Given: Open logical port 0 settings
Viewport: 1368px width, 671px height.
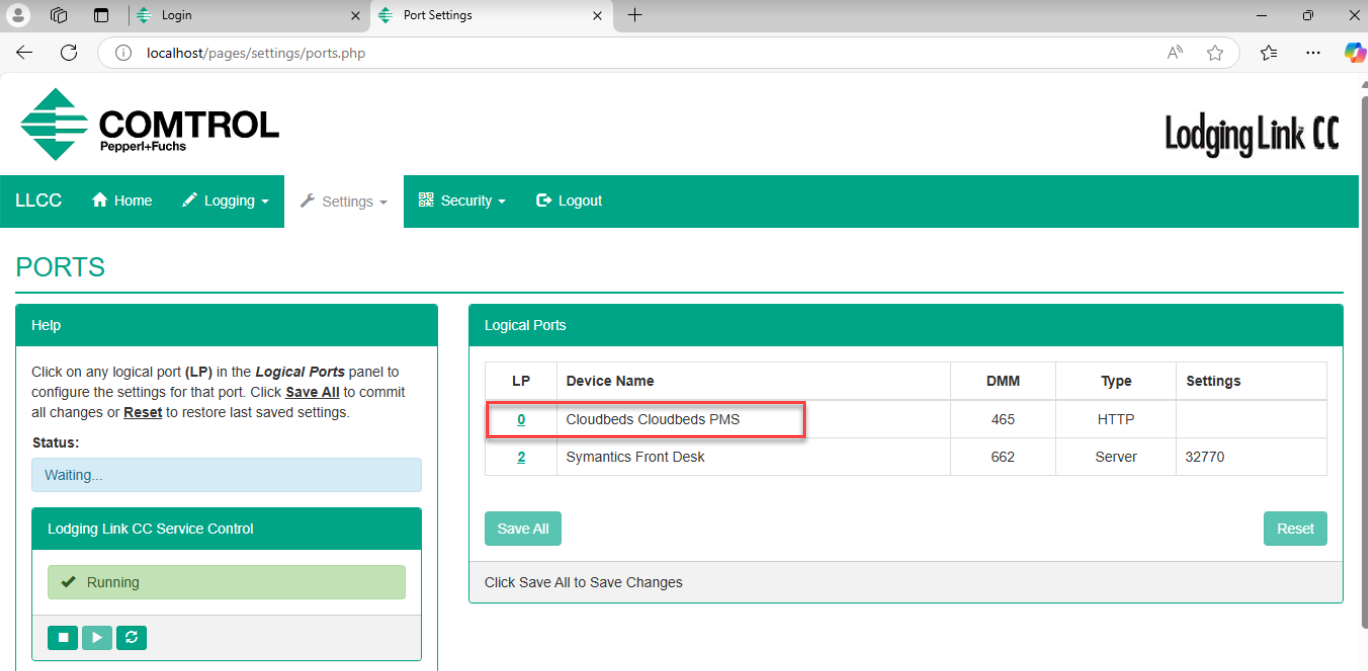Looking at the screenshot, I should 521,420.
